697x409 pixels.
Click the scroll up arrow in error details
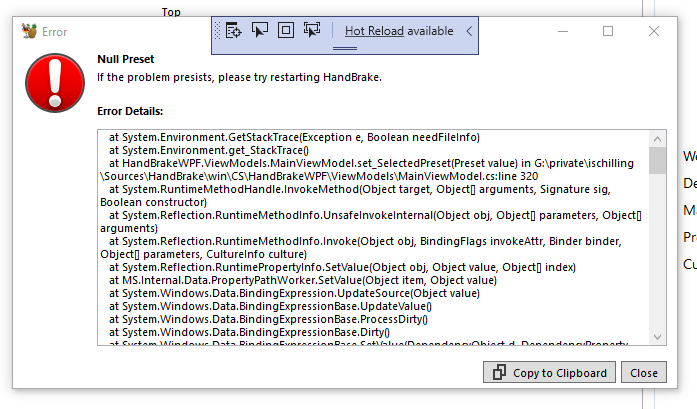657,139
